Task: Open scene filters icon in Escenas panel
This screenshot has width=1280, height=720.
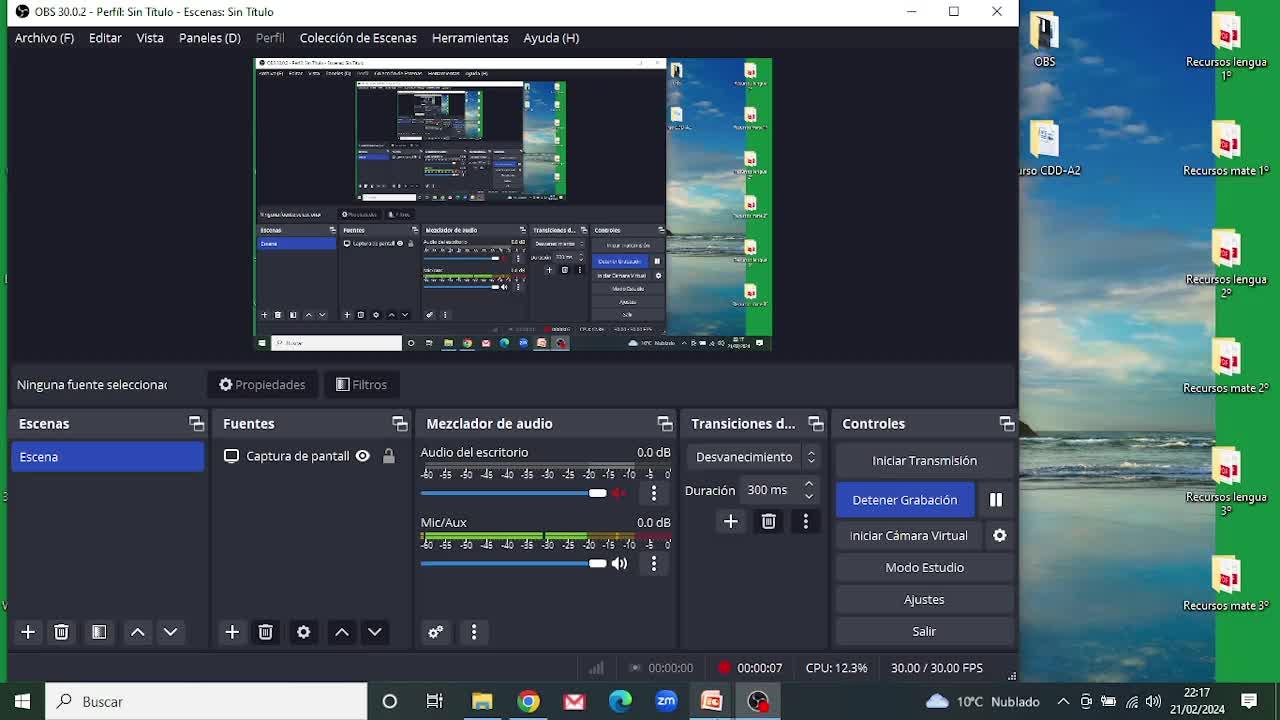Action: pyautogui.click(x=99, y=632)
